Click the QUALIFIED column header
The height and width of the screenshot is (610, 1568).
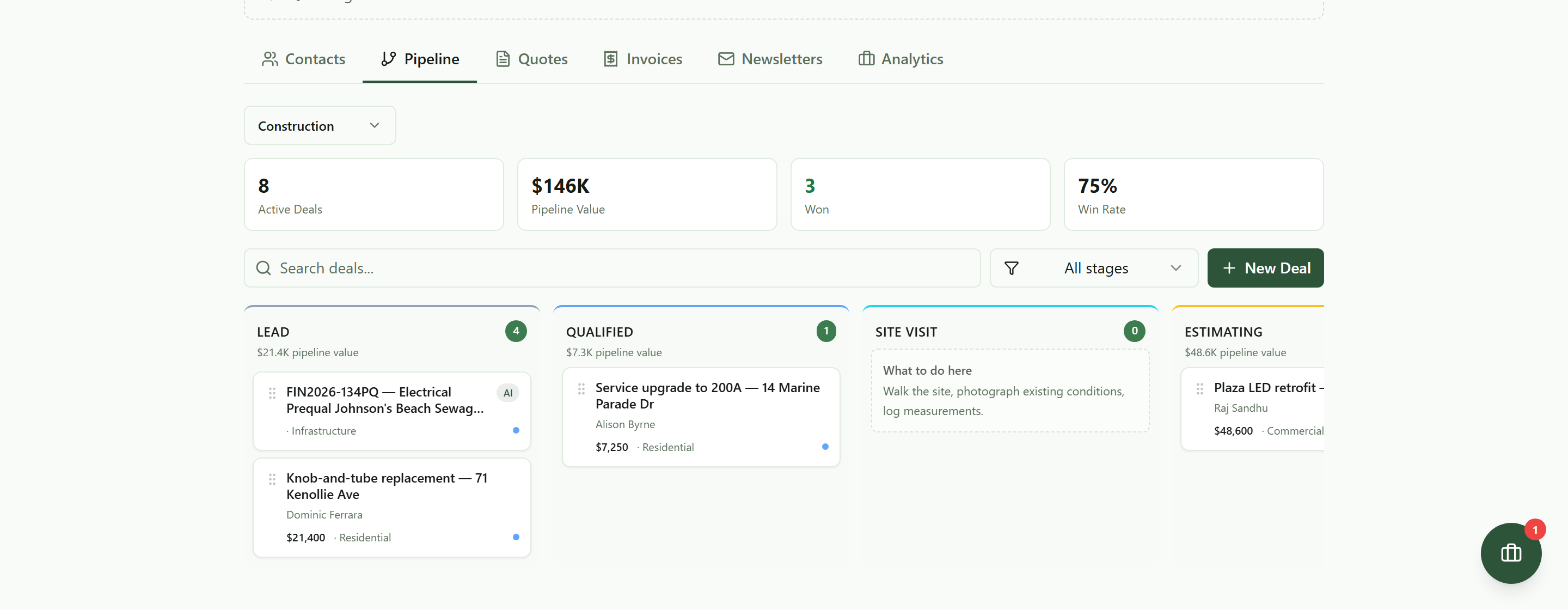tap(599, 332)
